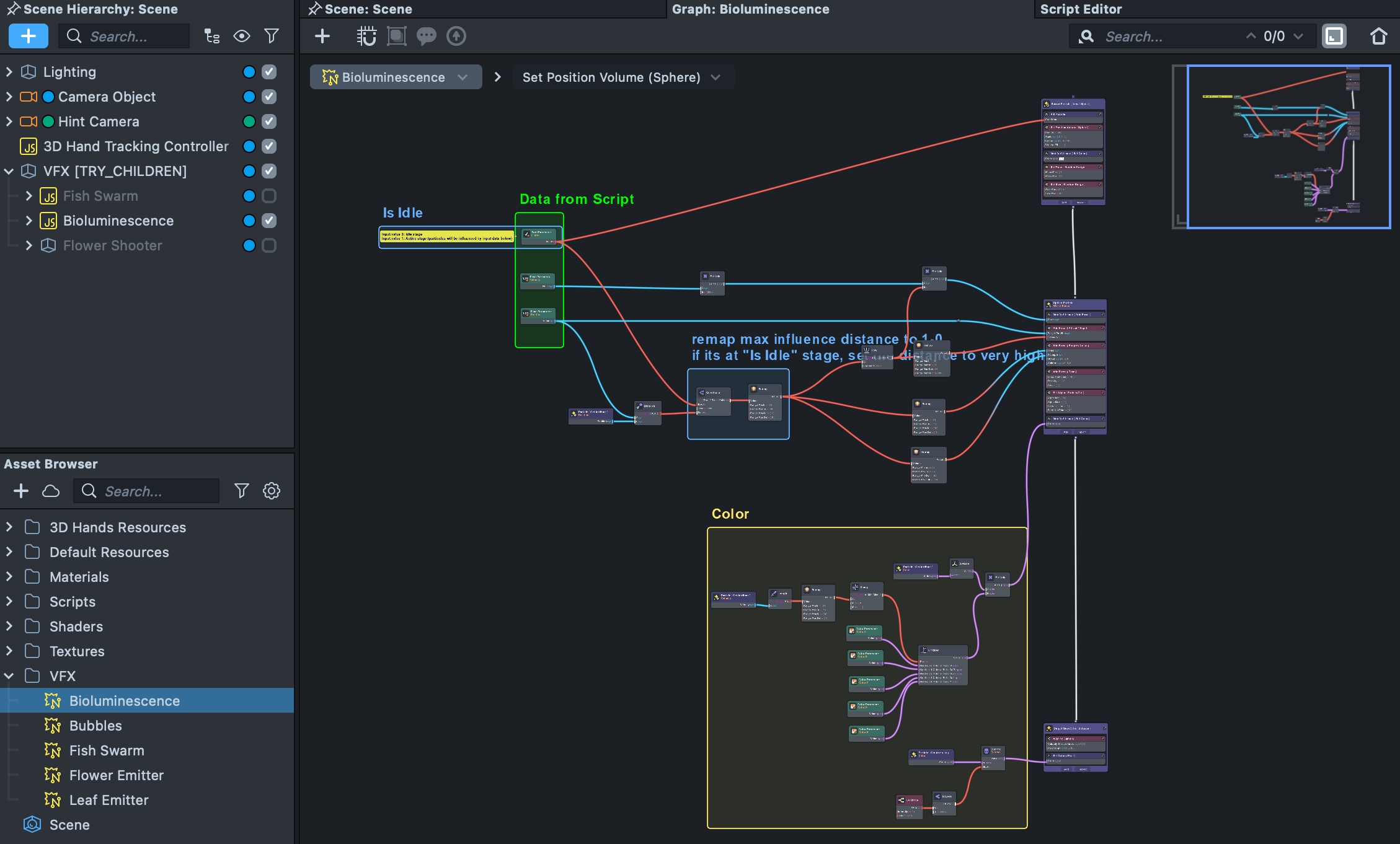Toggle the snap to grid icon
This screenshot has height=844, width=1400.
tap(366, 36)
